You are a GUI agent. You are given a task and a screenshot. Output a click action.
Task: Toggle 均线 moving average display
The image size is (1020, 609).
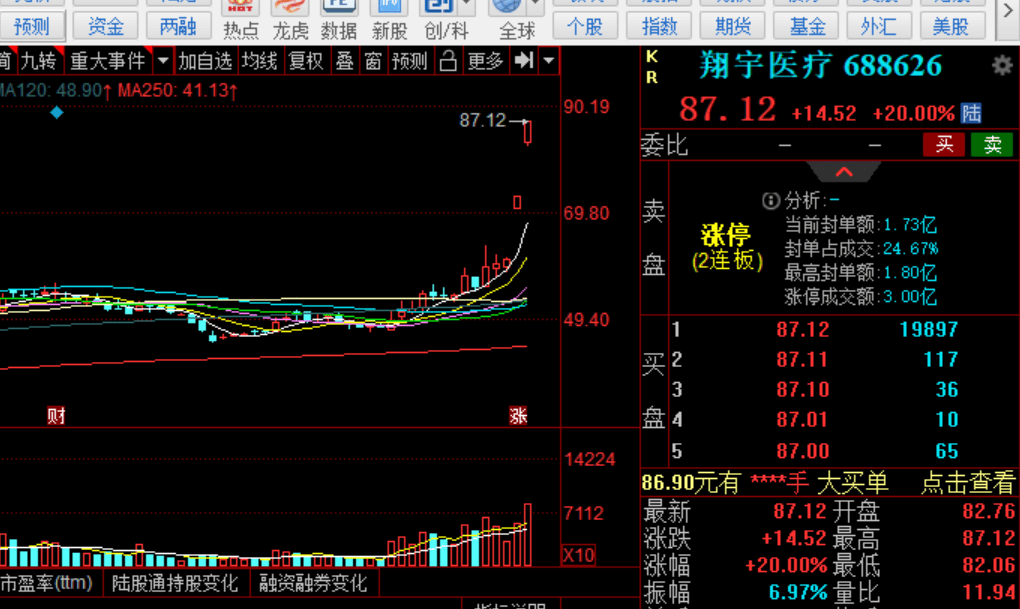(259, 61)
